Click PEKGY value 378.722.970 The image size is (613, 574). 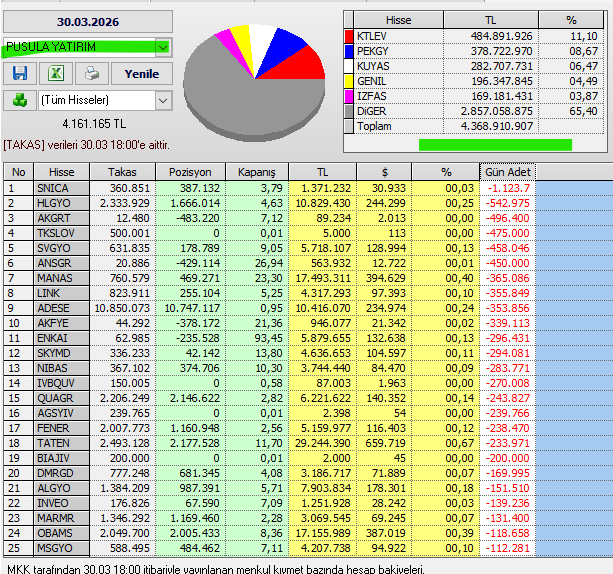(502, 51)
